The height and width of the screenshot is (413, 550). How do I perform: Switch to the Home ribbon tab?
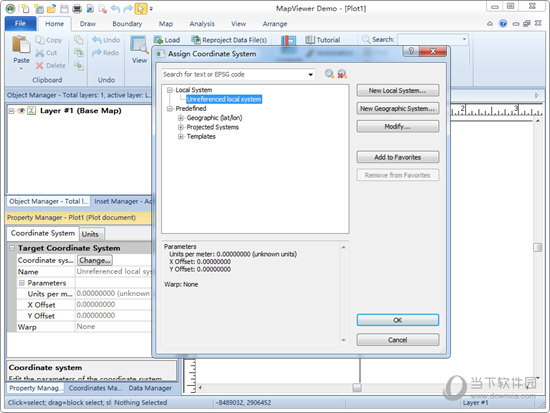[x=54, y=24]
